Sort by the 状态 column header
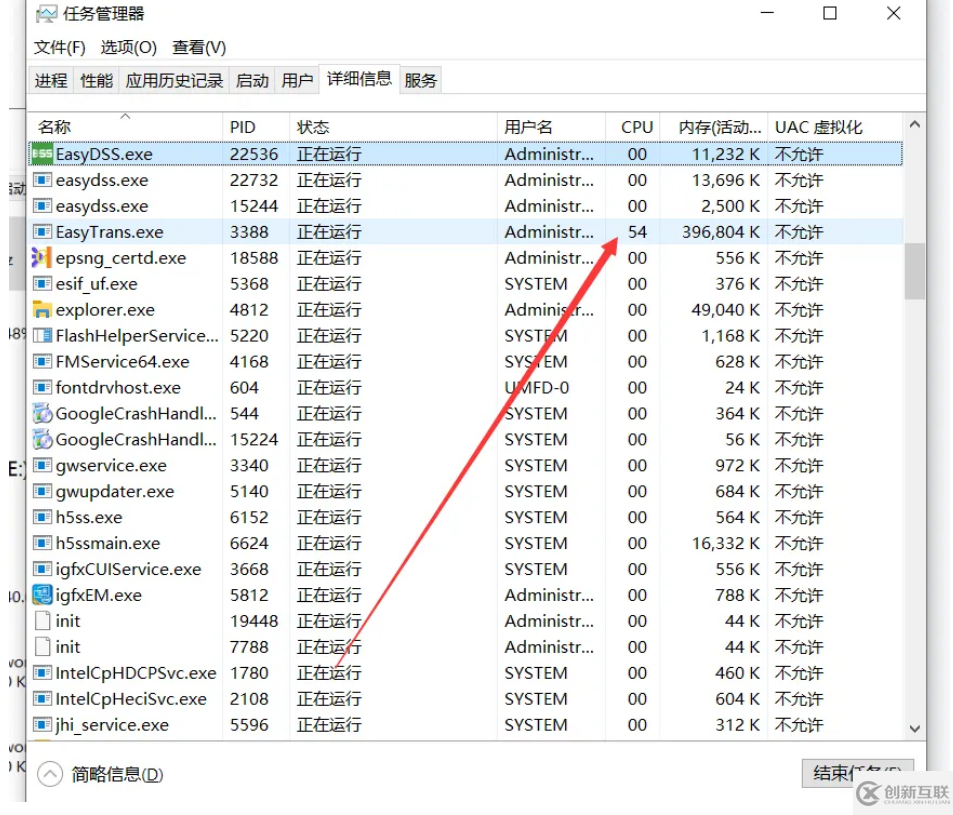 click(393, 127)
